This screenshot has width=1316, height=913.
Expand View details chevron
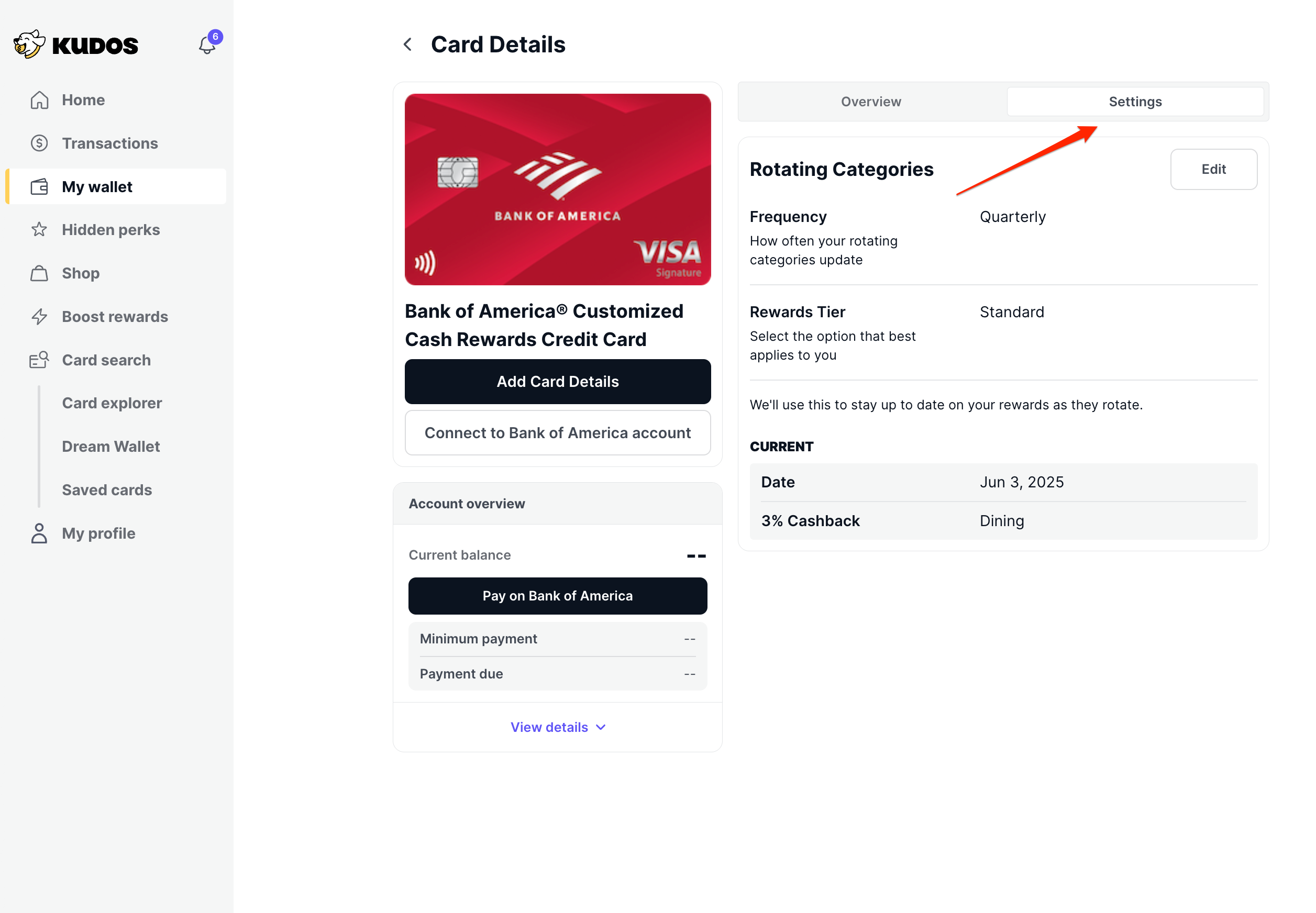point(601,727)
